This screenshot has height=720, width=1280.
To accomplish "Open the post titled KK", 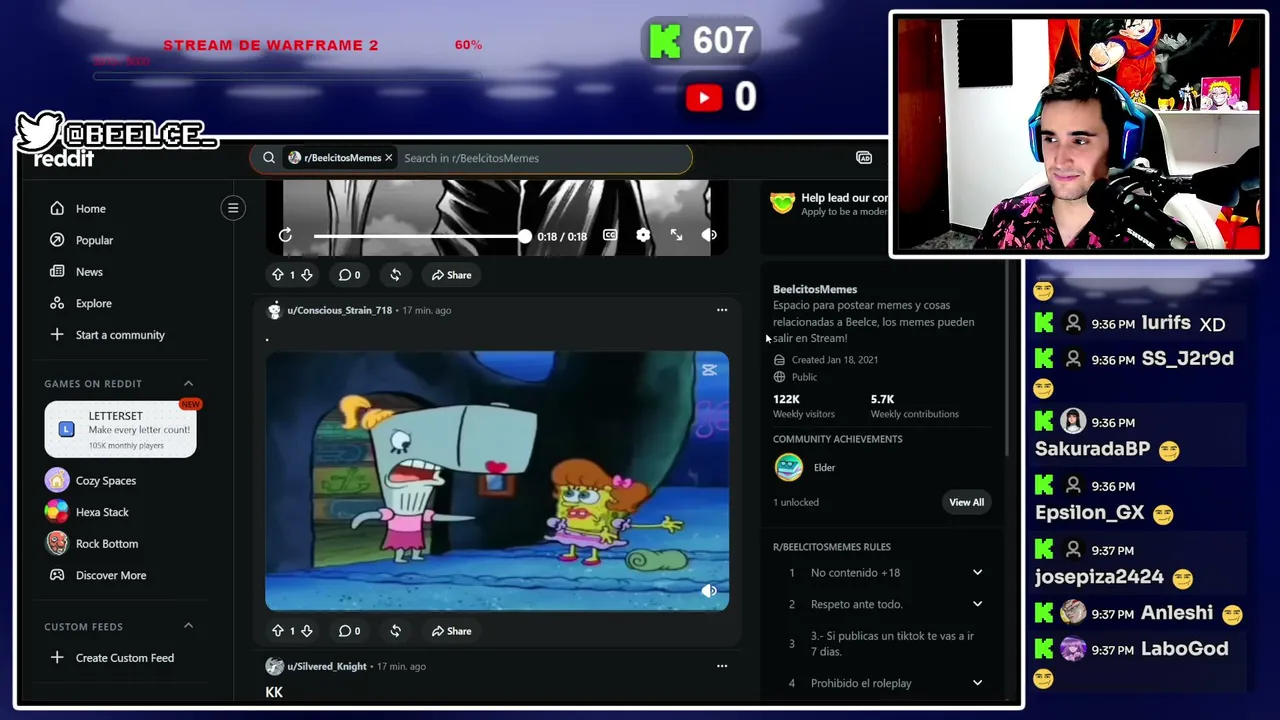I will tap(274, 692).
